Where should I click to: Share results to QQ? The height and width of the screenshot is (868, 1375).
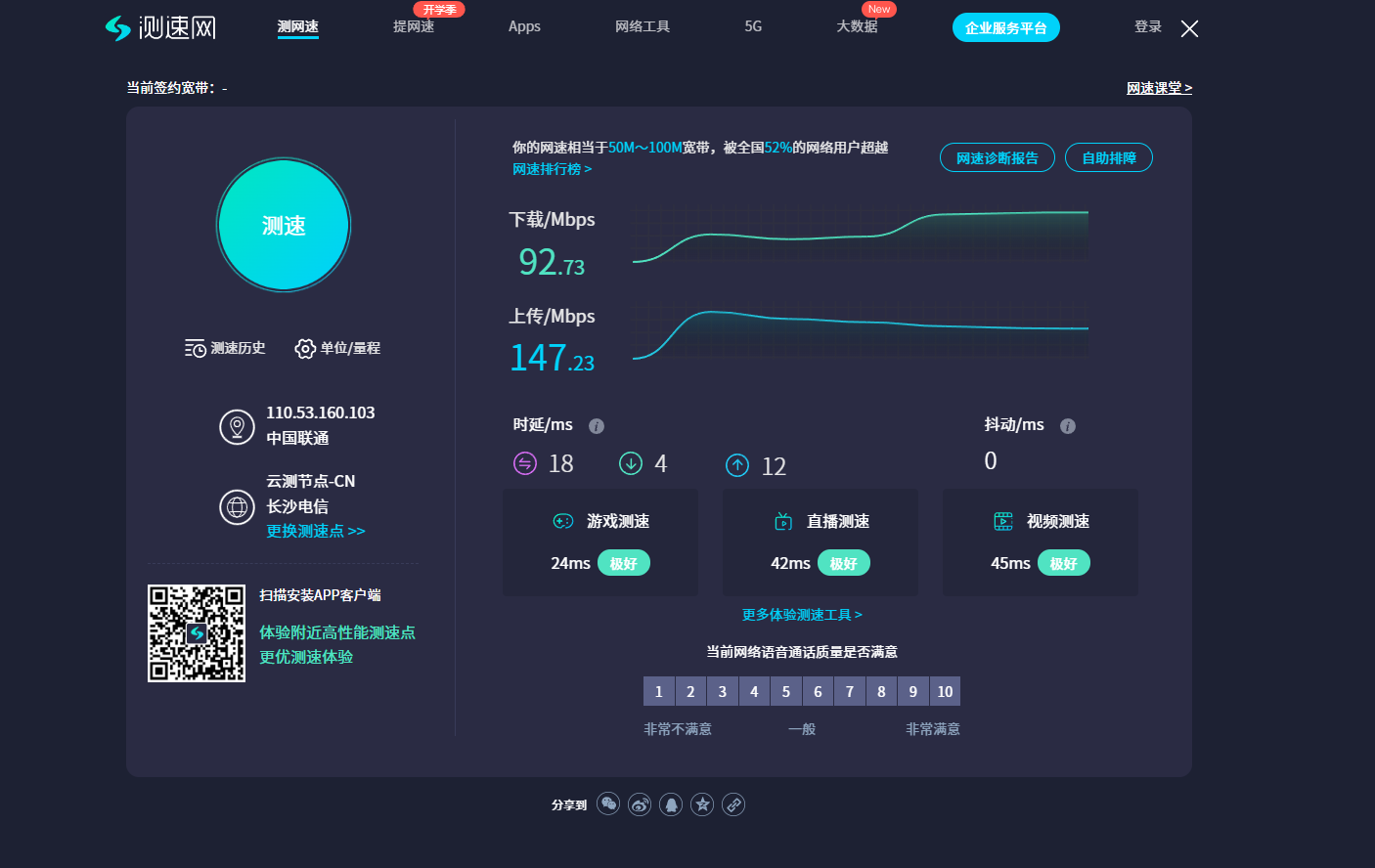(670, 803)
